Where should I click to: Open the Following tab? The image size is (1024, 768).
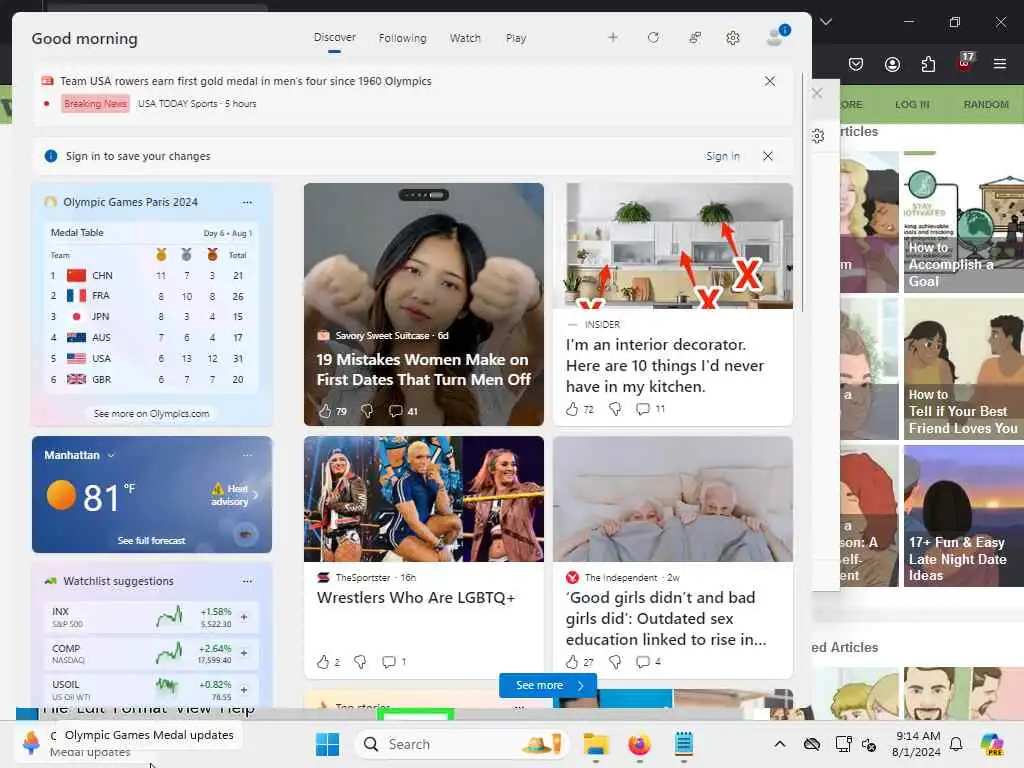pos(402,38)
